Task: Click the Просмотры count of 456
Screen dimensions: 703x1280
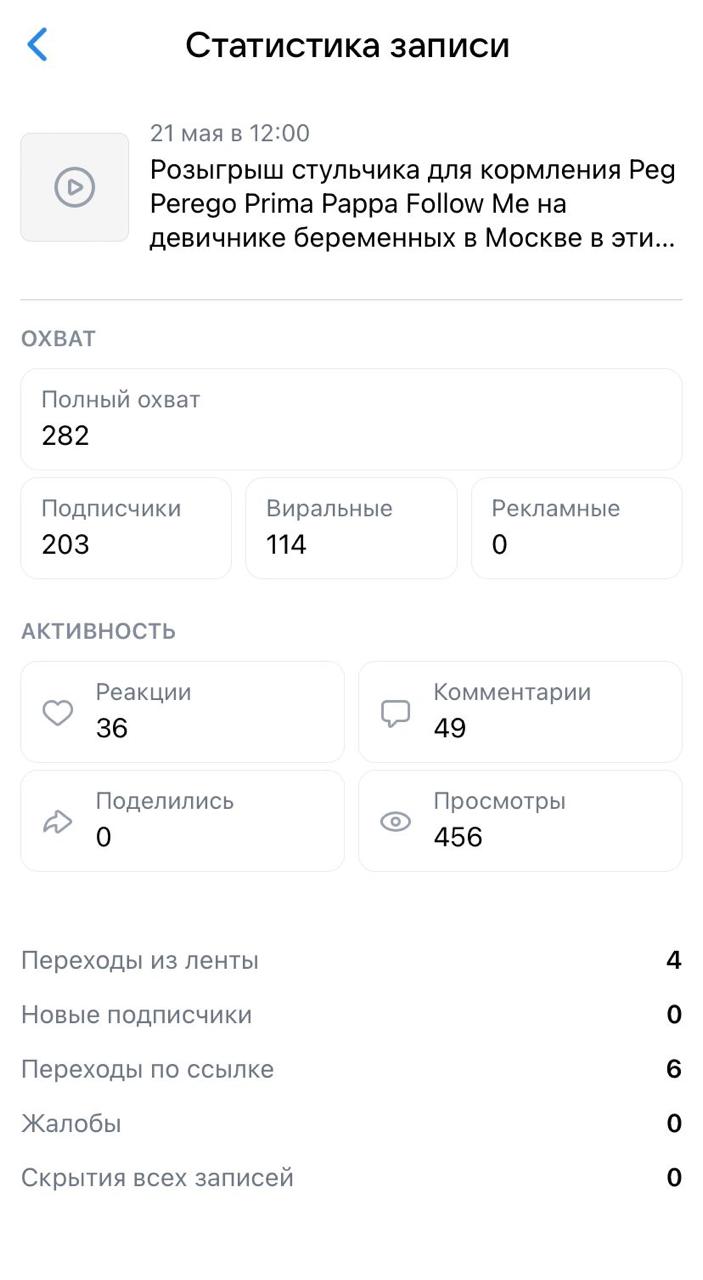Action: coord(458,837)
